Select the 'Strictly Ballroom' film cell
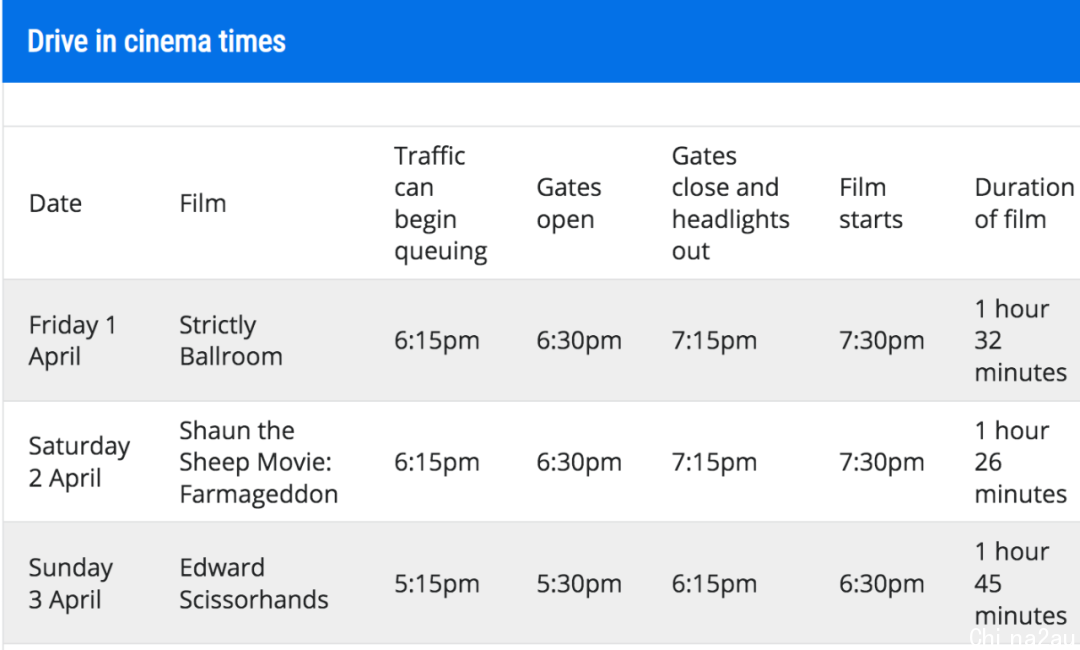This screenshot has height=650, width=1080. (x=231, y=341)
